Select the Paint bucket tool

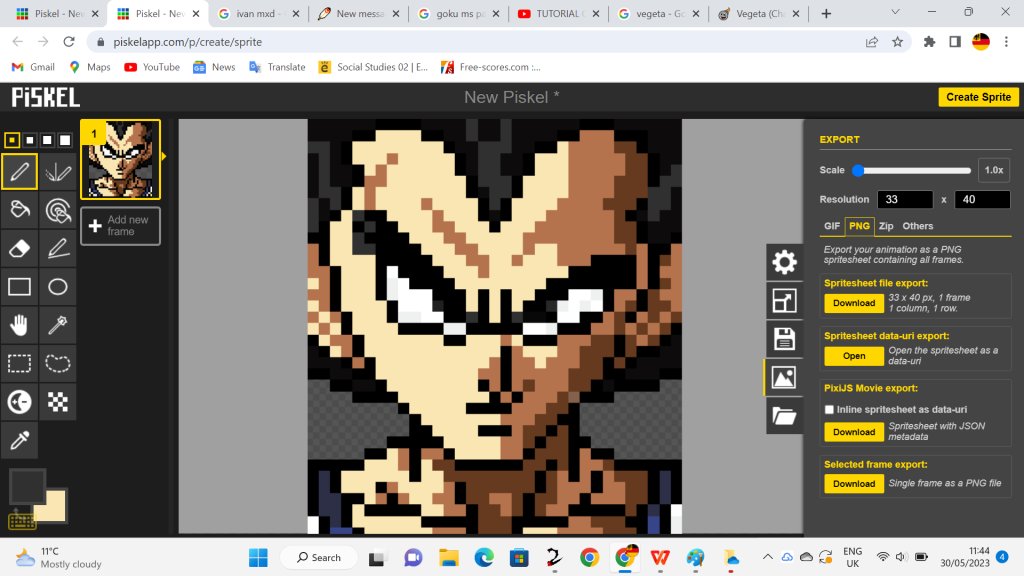pyautogui.click(x=20, y=210)
